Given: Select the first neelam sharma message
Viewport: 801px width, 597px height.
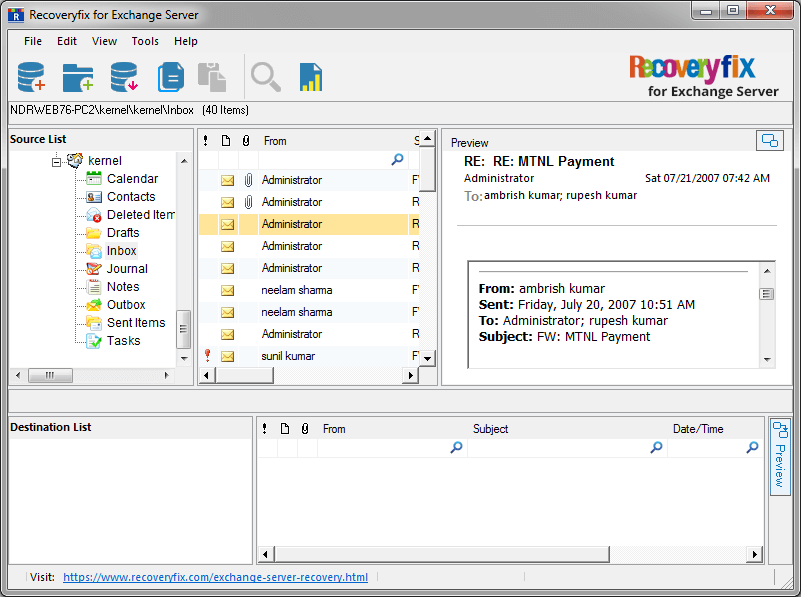Looking at the screenshot, I should (x=309, y=290).
